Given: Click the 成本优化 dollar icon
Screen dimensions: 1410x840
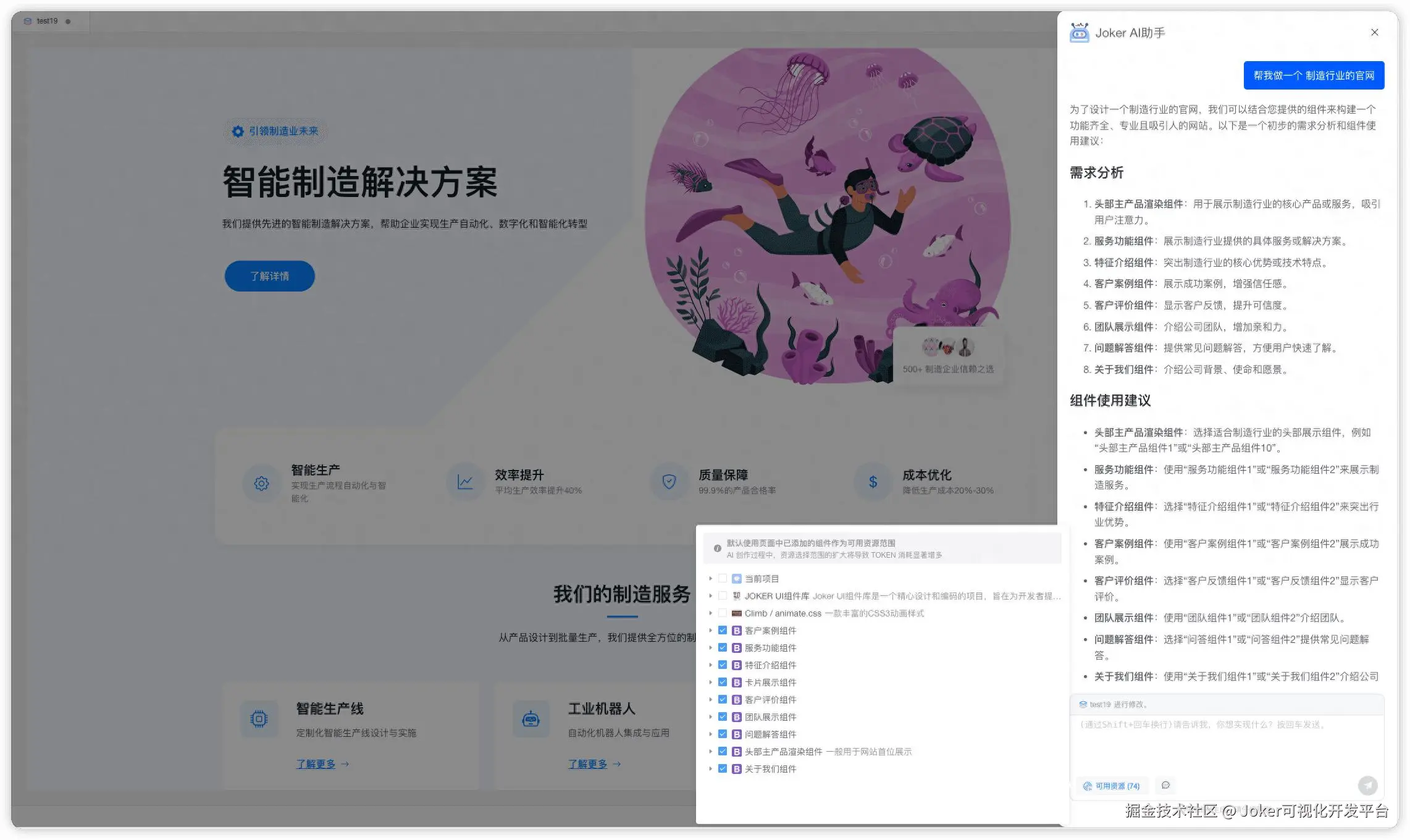Looking at the screenshot, I should (x=871, y=482).
